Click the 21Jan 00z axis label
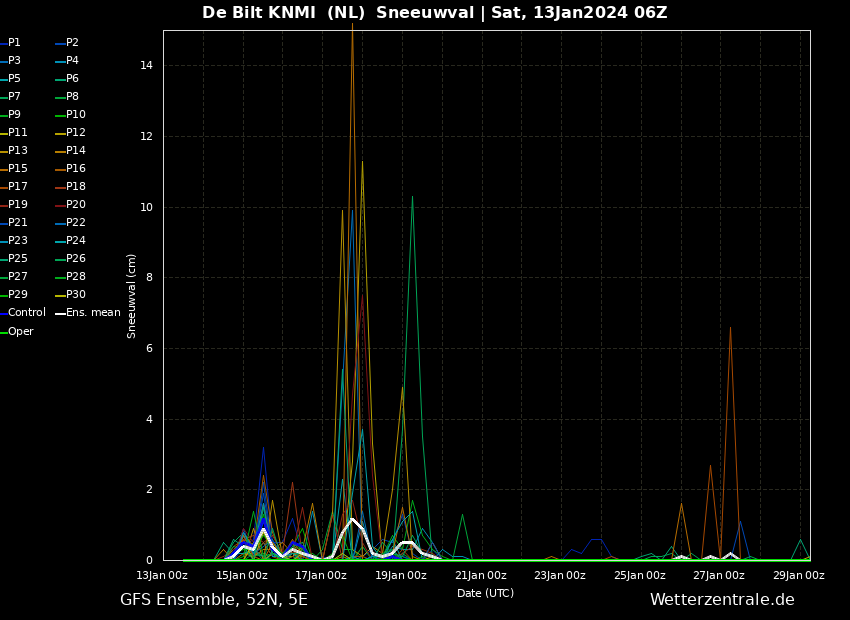Viewport: 850px width, 620px height. tap(481, 576)
